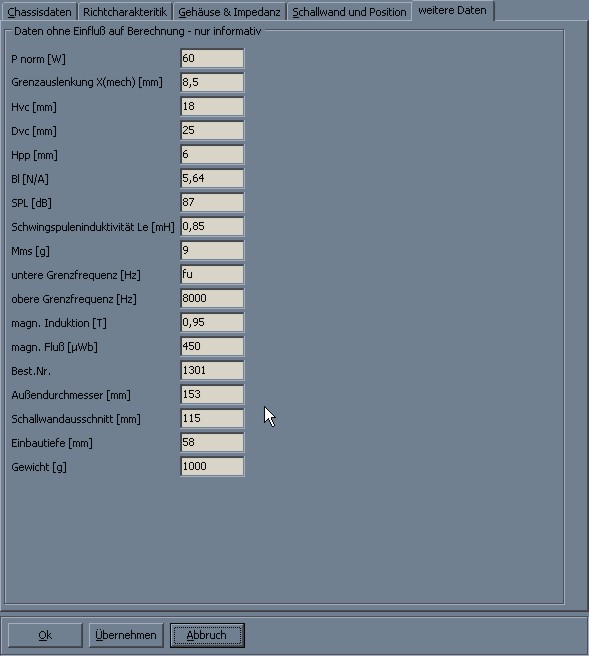The image size is (589, 656).
Task: Click the 'magn. Induktion [T]' label
Action: tap(59, 323)
